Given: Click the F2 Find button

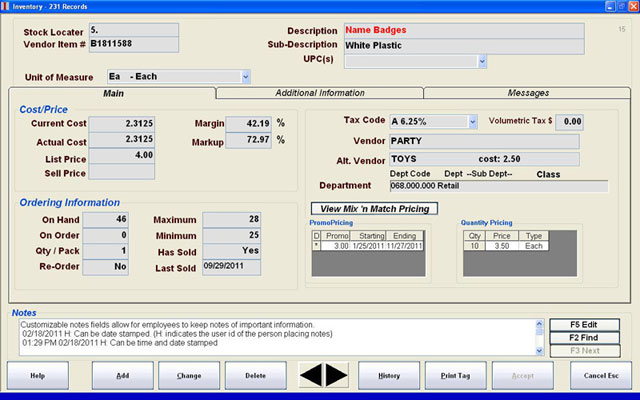Looking at the screenshot, I should point(586,338).
